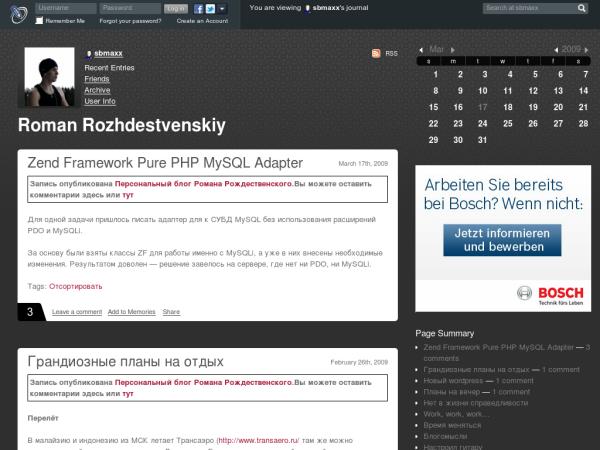Open the Отсортировать tag link
The image size is (600, 450).
pyautogui.click(x=75, y=286)
